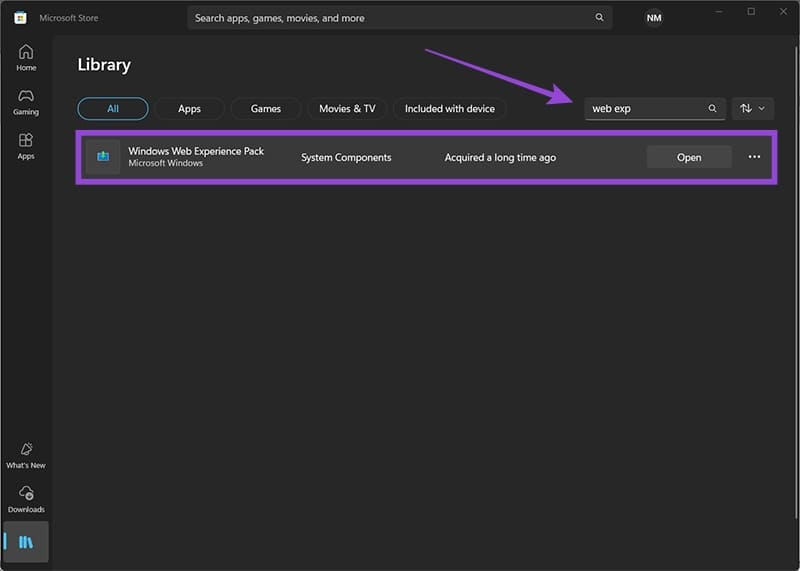Minimize the Microsoft Store window
Image resolution: width=800 pixels, height=571 pixels.
point(718,11)
